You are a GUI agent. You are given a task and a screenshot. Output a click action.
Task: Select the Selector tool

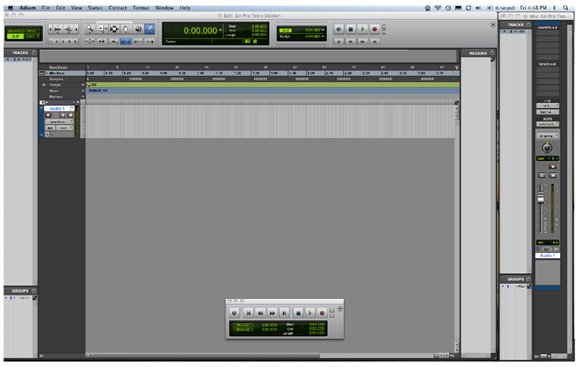(114, 29)
